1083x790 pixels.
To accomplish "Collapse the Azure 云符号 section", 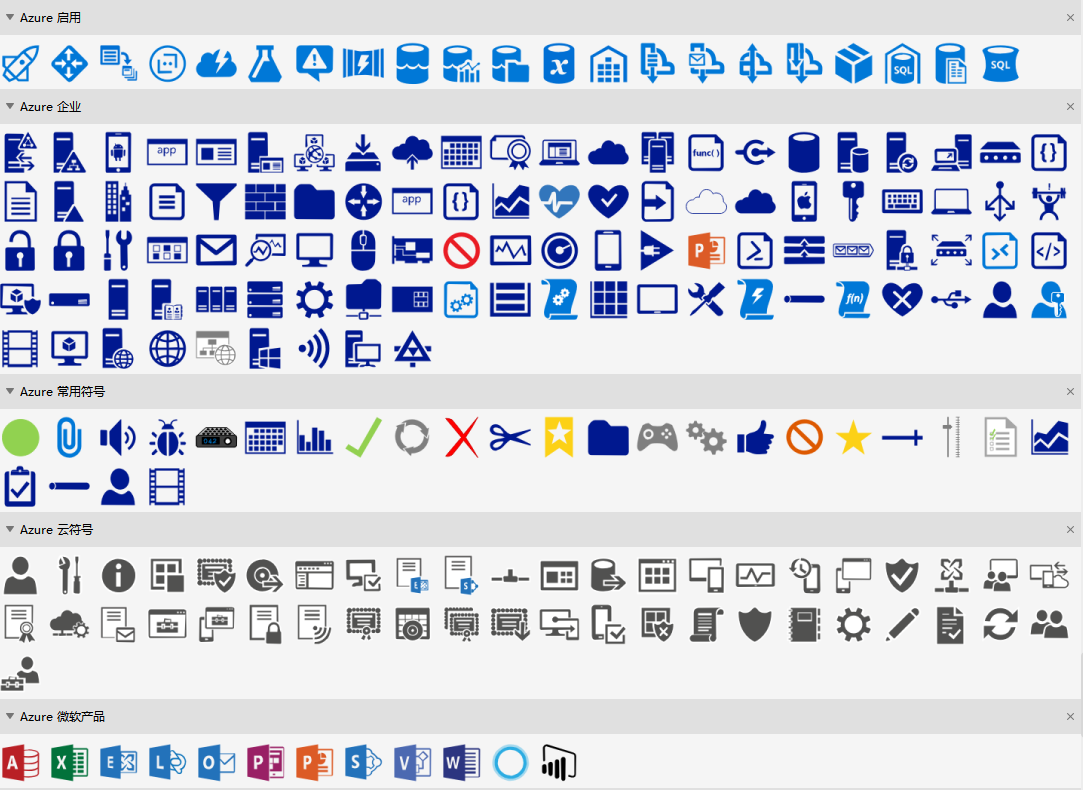I will pyautogui.click(x=10, y=529).
